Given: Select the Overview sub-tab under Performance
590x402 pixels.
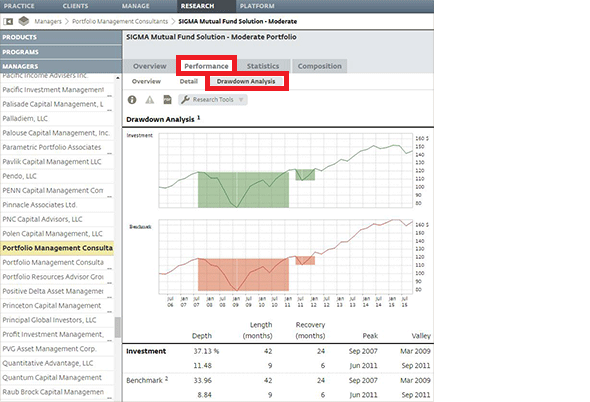Looking at the screenshot, I should tap(146, 81).
